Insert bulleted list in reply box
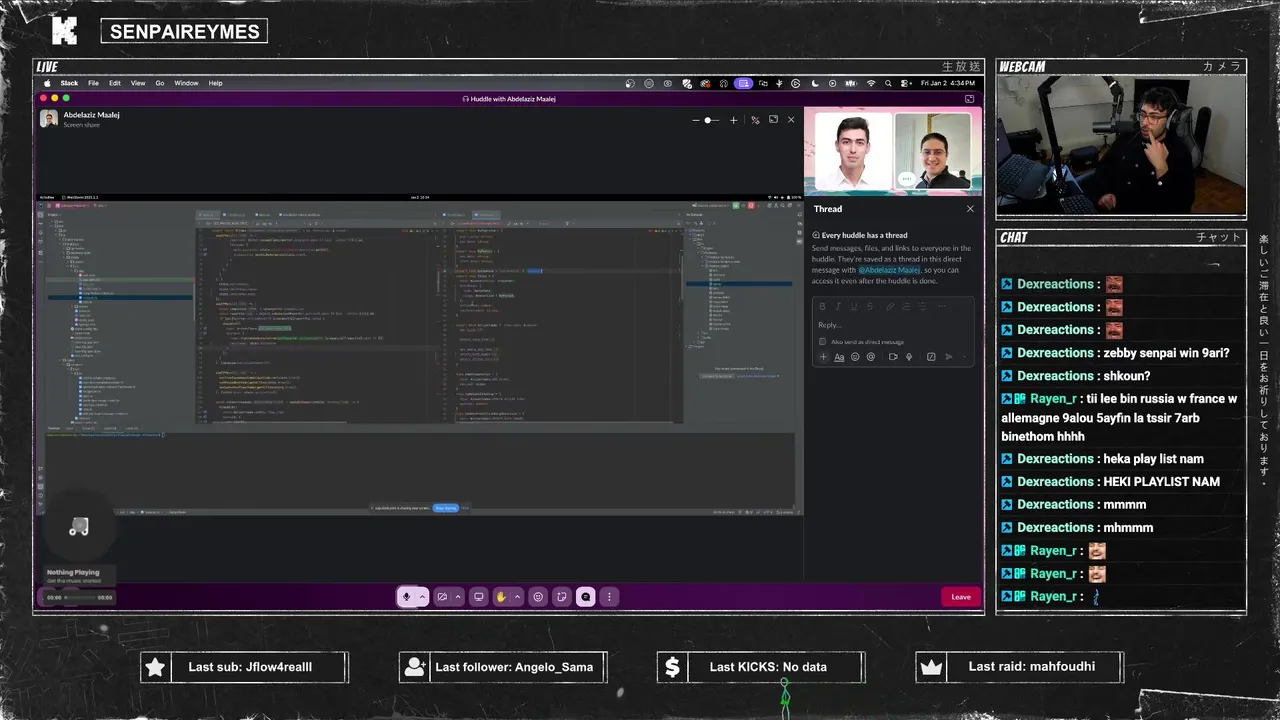This screenshot has width=1280, height=720. [920, 306]
